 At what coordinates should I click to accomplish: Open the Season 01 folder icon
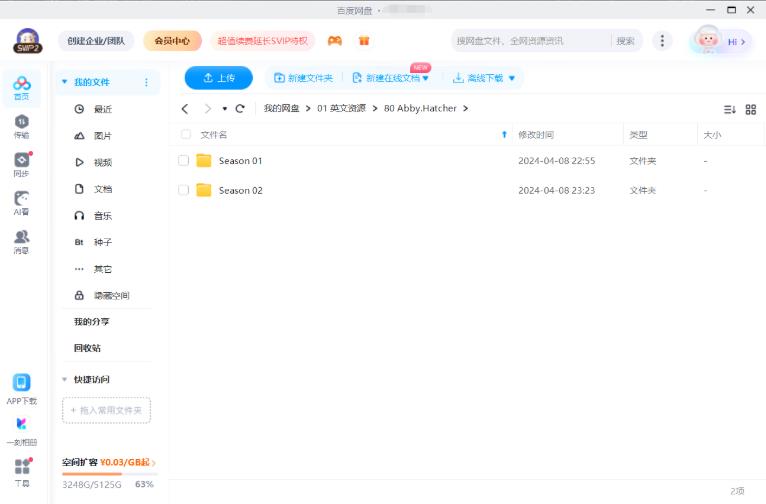pyautogui.click(x=204, y=161)
